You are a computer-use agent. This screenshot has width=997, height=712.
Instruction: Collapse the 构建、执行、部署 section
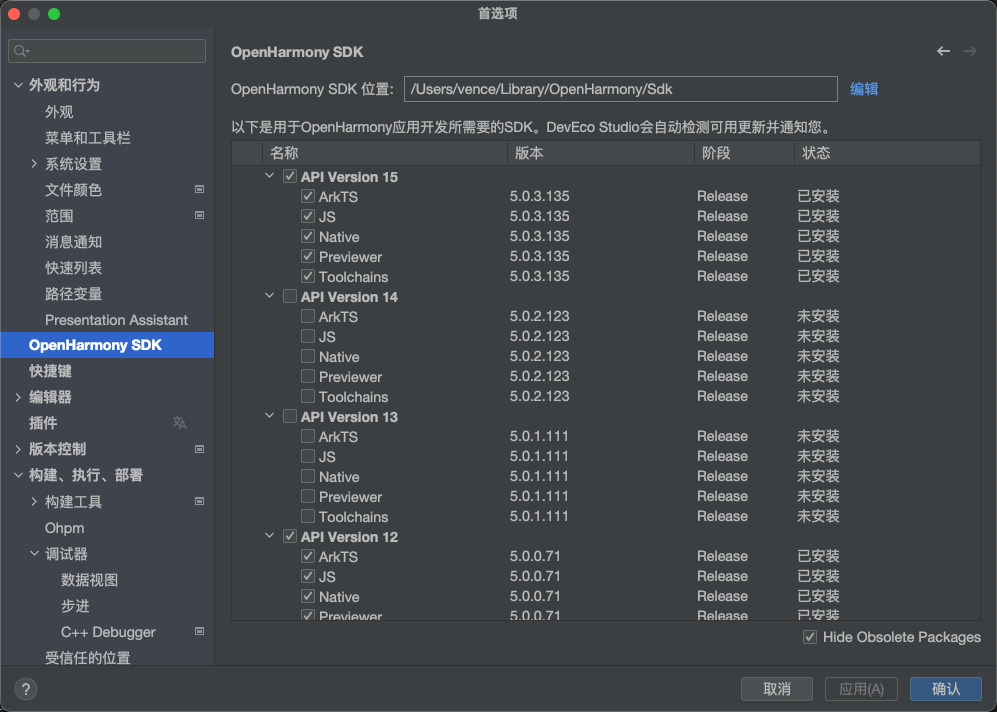18,475
